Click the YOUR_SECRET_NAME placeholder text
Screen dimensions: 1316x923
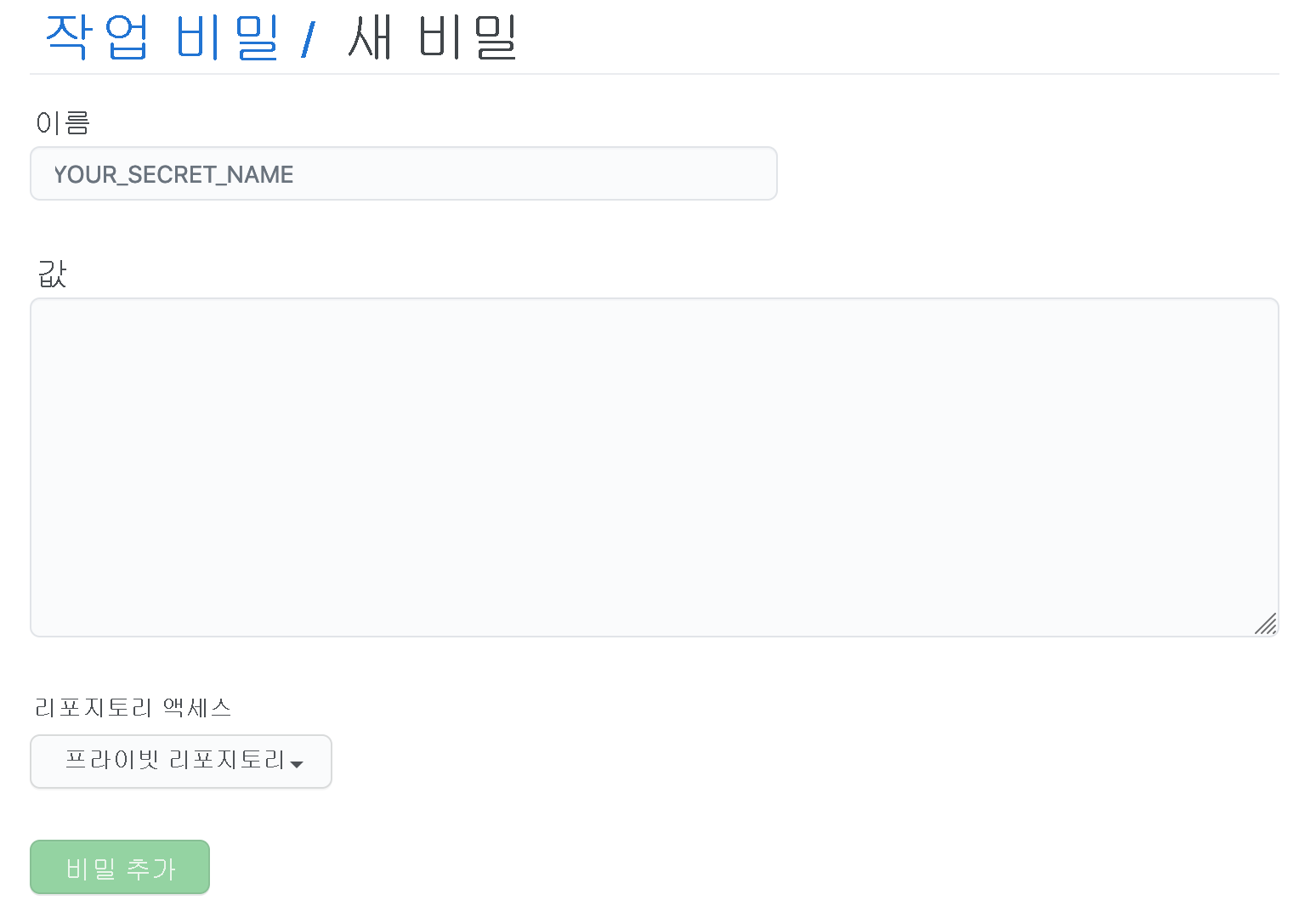173,174
